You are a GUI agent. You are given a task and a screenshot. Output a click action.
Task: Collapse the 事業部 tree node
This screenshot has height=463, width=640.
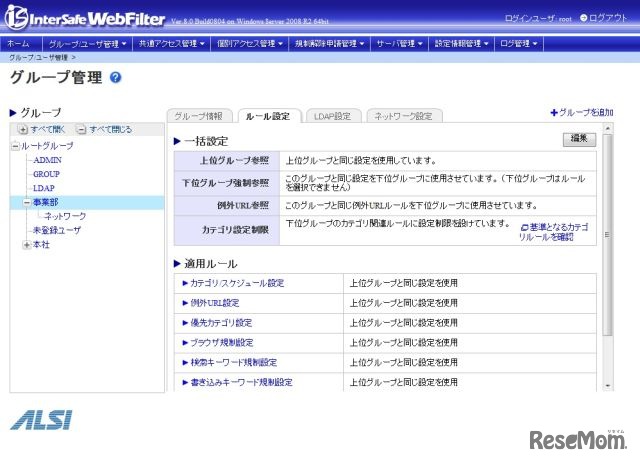coord(27,202)
